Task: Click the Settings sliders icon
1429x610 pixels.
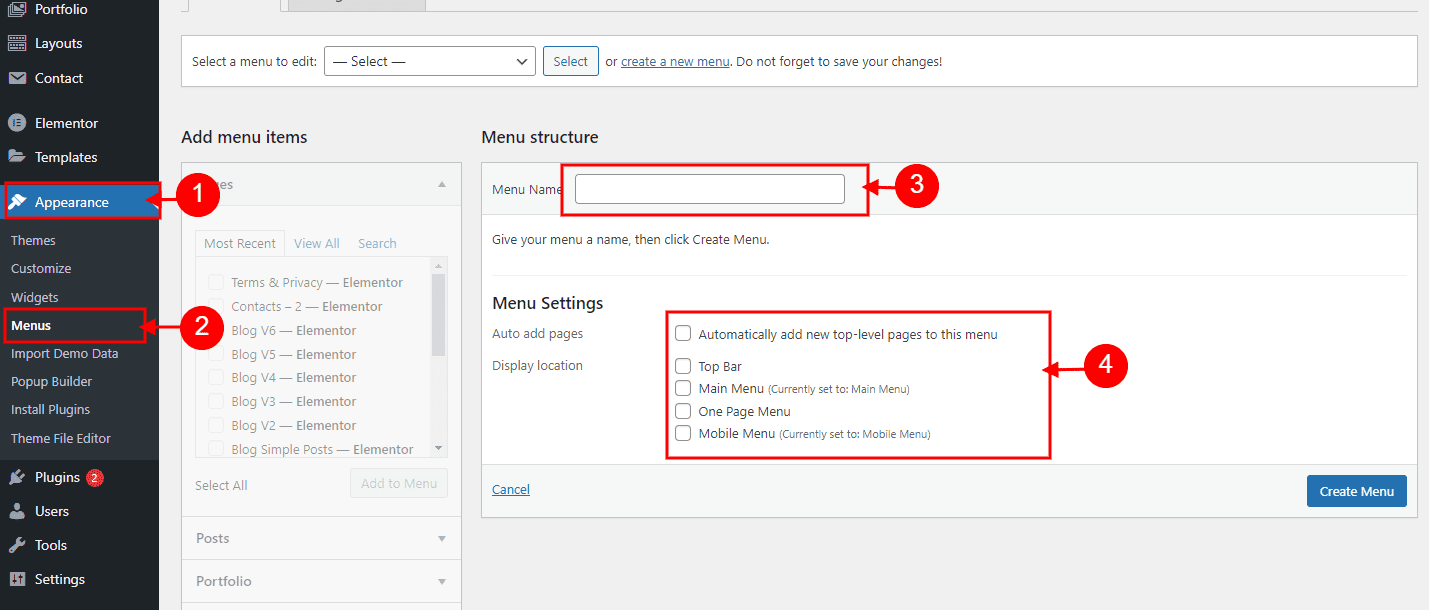Action: coord(17,579)
